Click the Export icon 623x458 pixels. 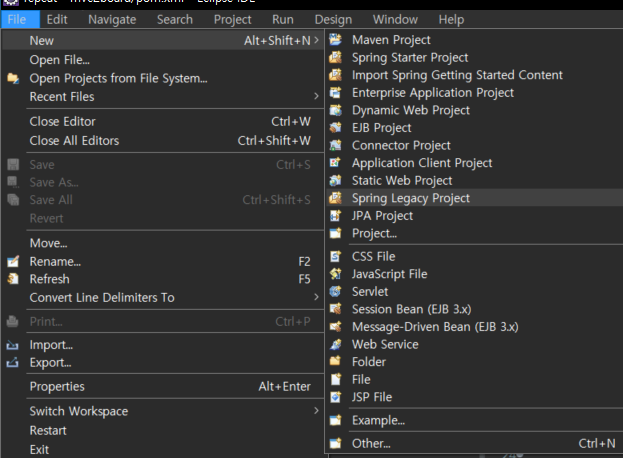tap(13, 362)
